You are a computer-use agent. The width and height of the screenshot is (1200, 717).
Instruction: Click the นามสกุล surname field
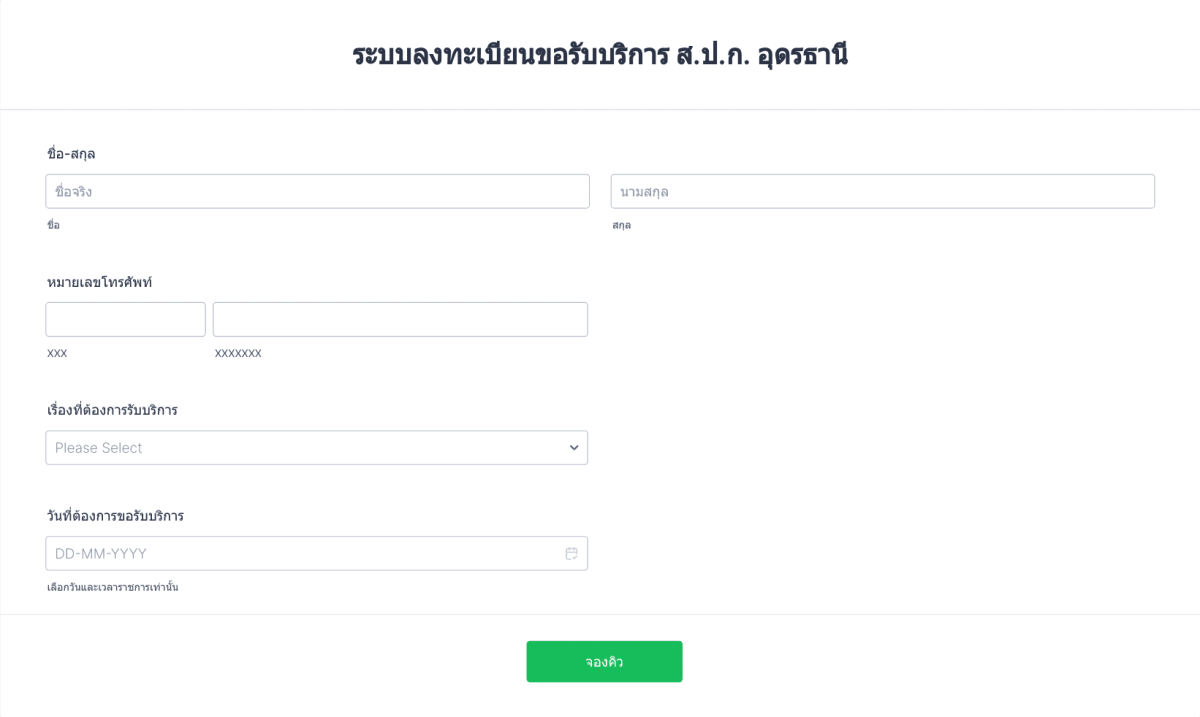click(x=882, y=191)
